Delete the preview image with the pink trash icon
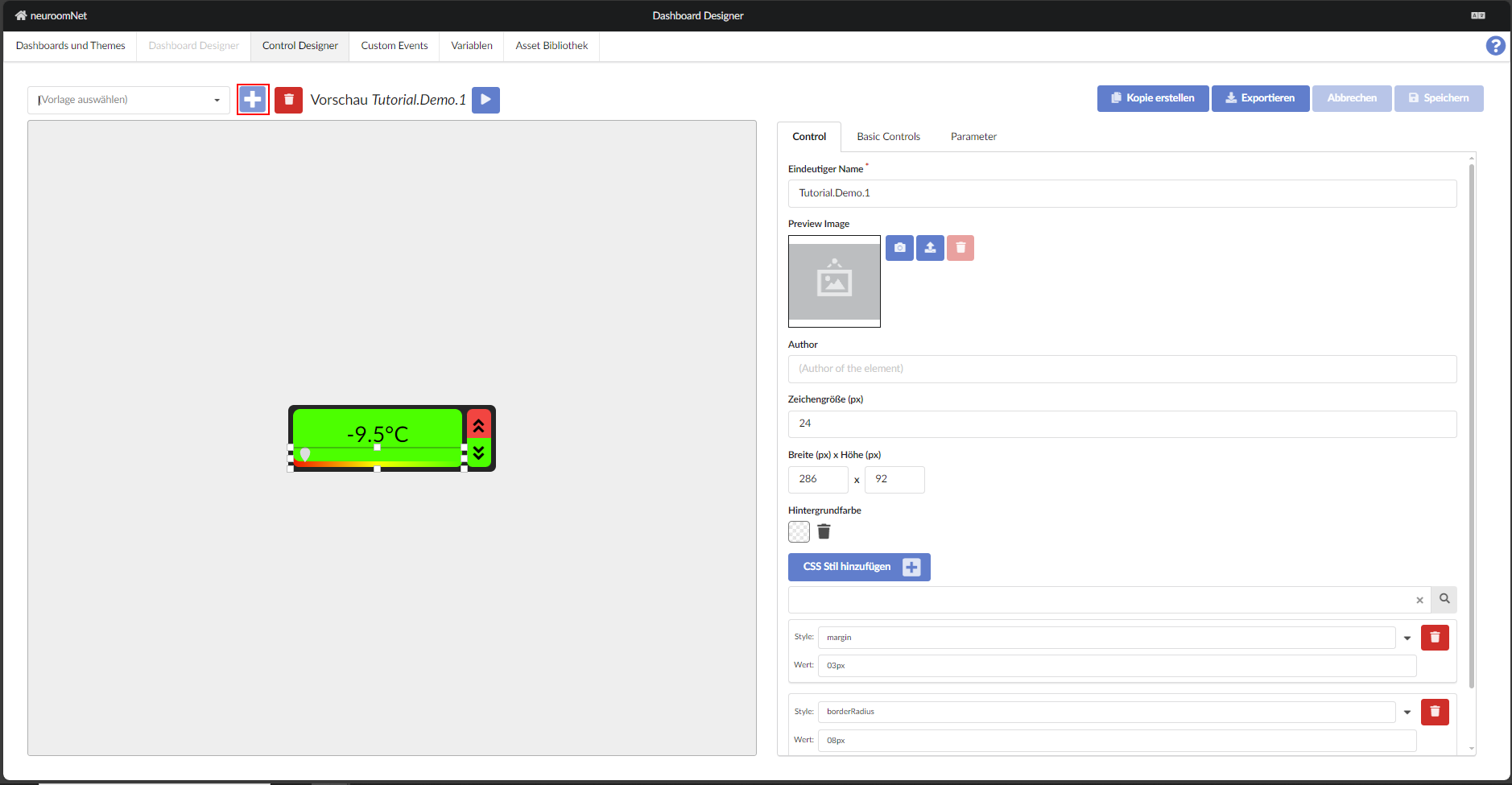The height and width of the screenshot is (785, 1512). [960, 248]
